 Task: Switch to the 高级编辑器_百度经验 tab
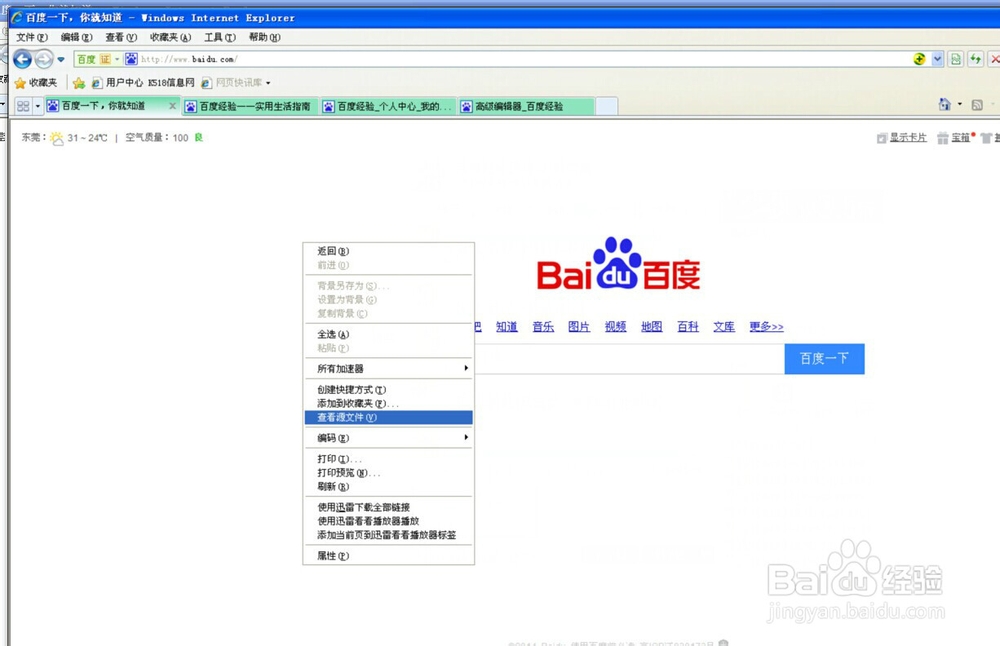click(x=526, y=106)
